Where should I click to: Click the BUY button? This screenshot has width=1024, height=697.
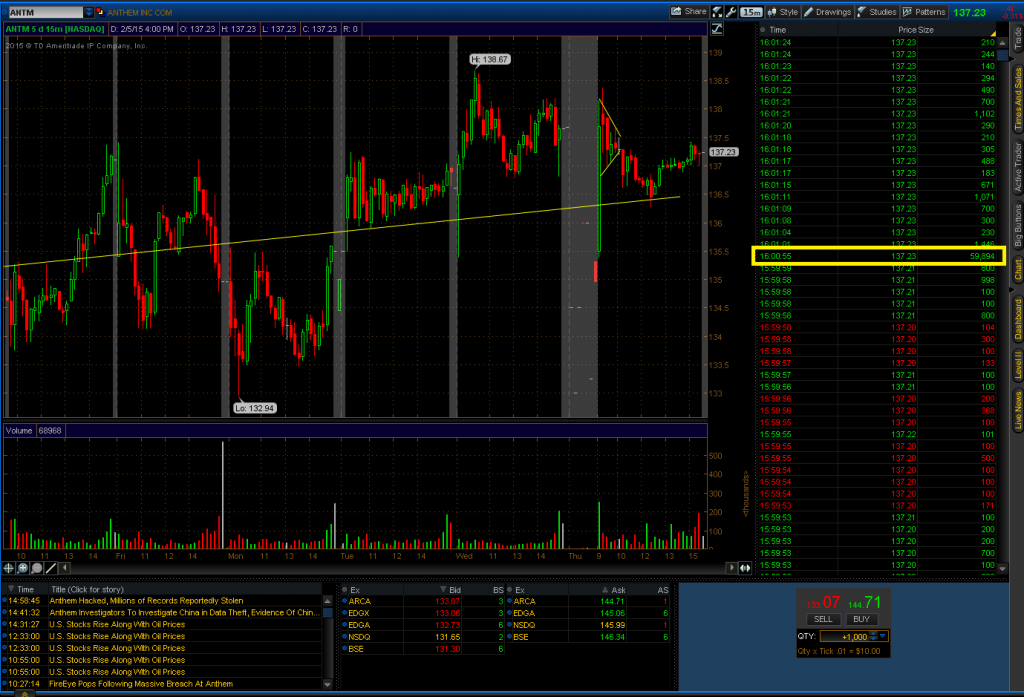pyautogui.click(x=861, y=619)
